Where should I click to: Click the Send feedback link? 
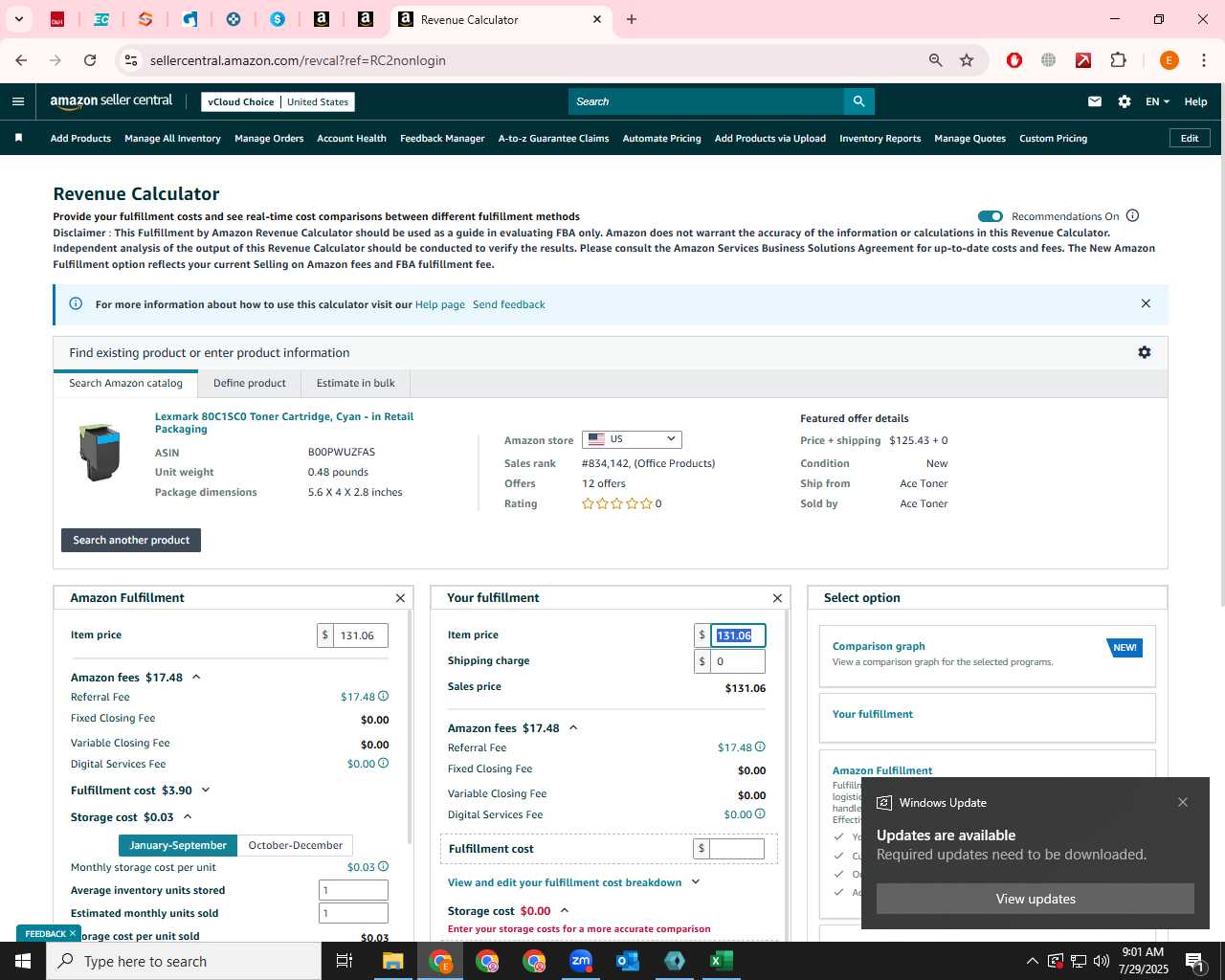coord(509,304)
